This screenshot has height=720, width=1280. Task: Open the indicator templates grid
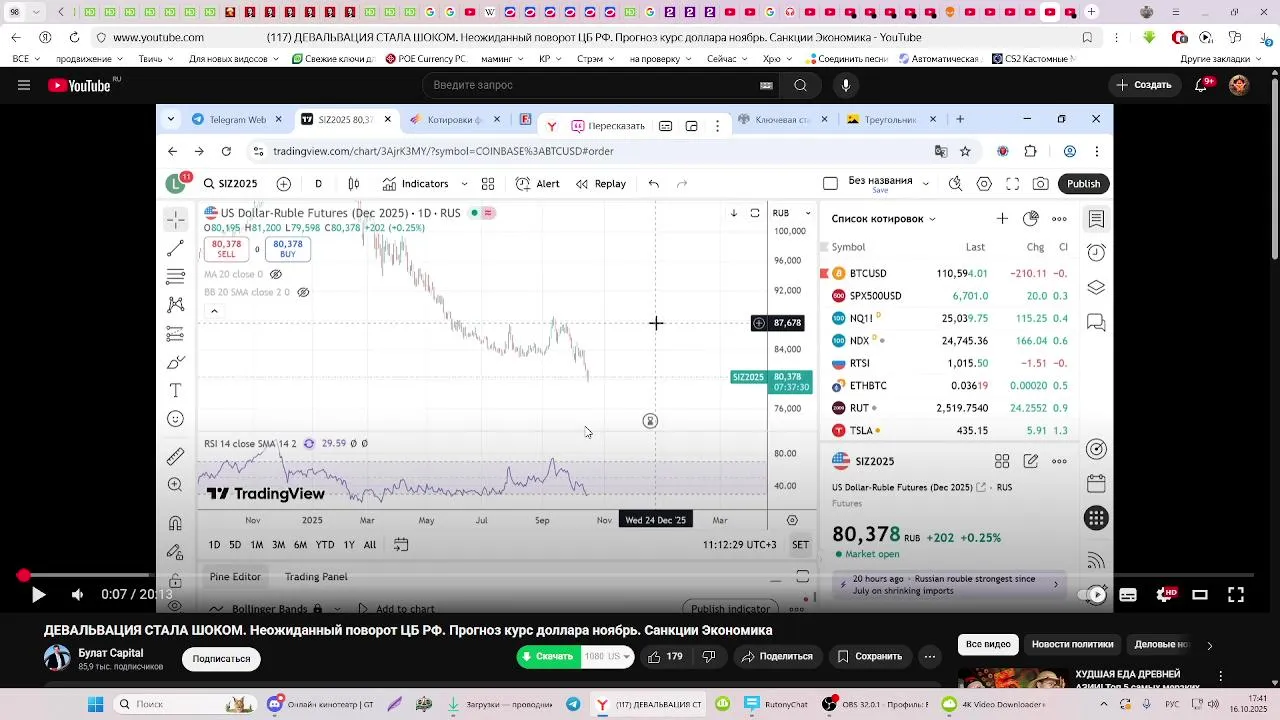[488, 184]
